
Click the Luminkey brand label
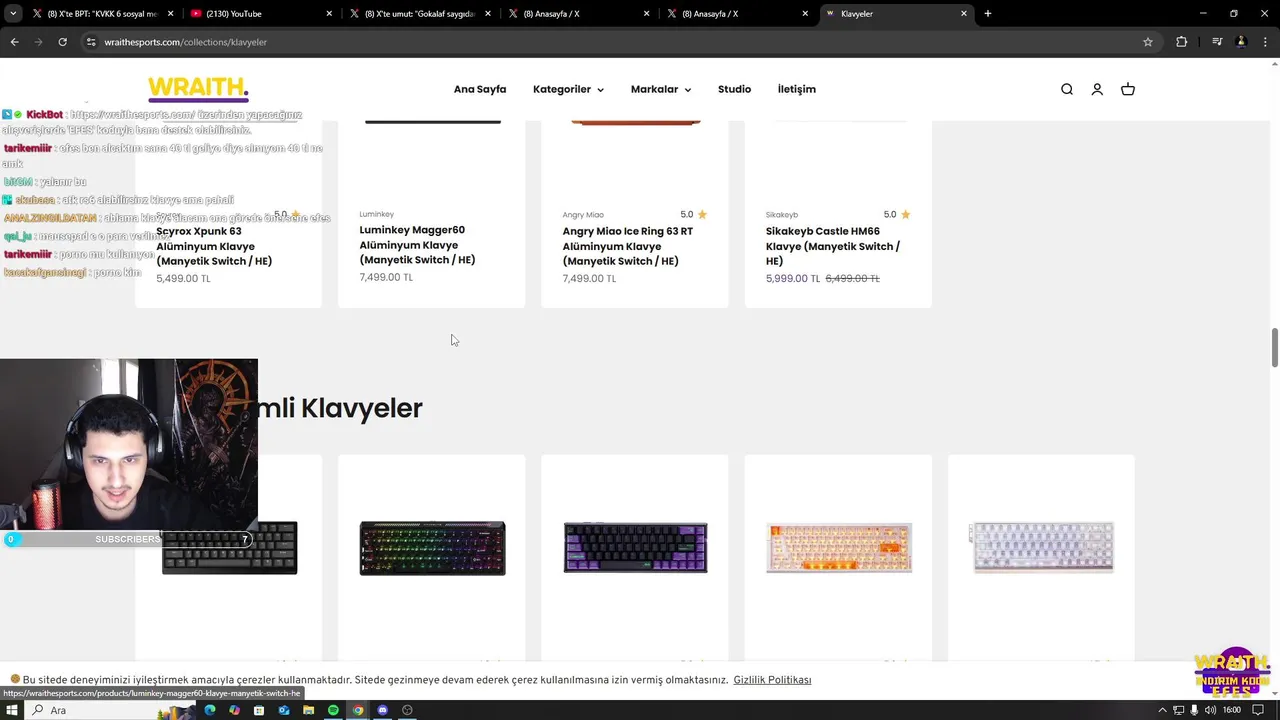377,214
